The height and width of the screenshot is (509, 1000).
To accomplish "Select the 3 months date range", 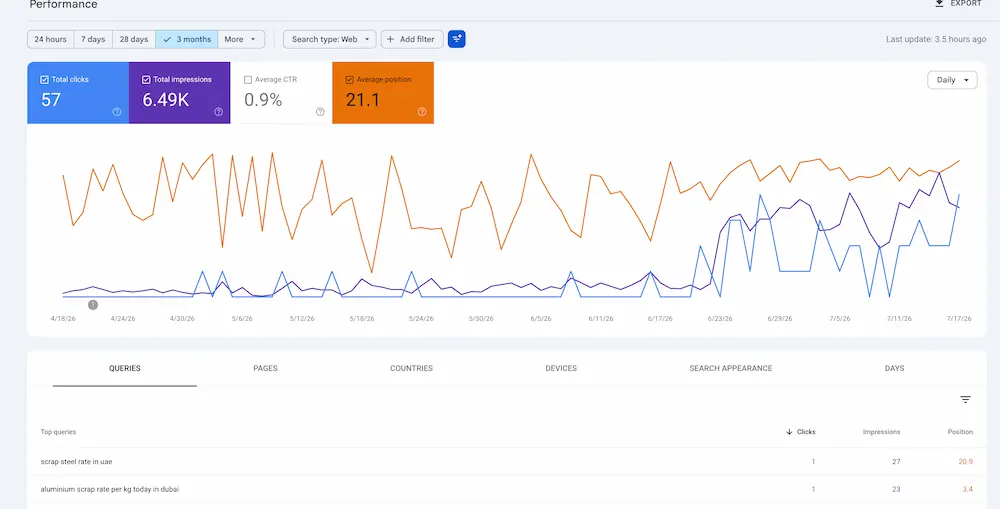I will (x=187, y=39).
